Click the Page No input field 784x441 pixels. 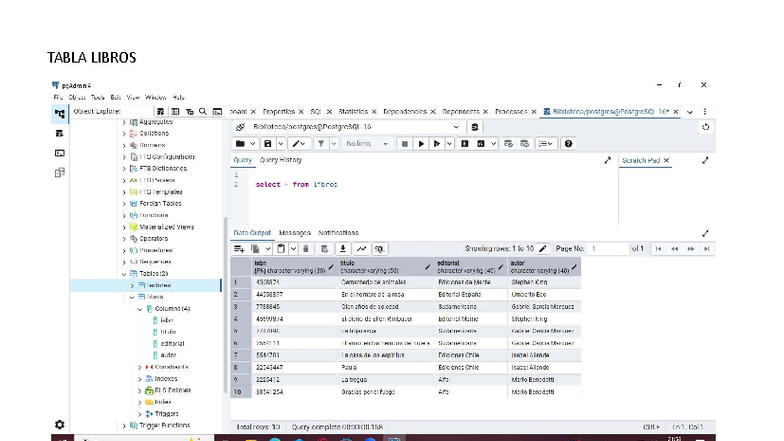[608, 248]
